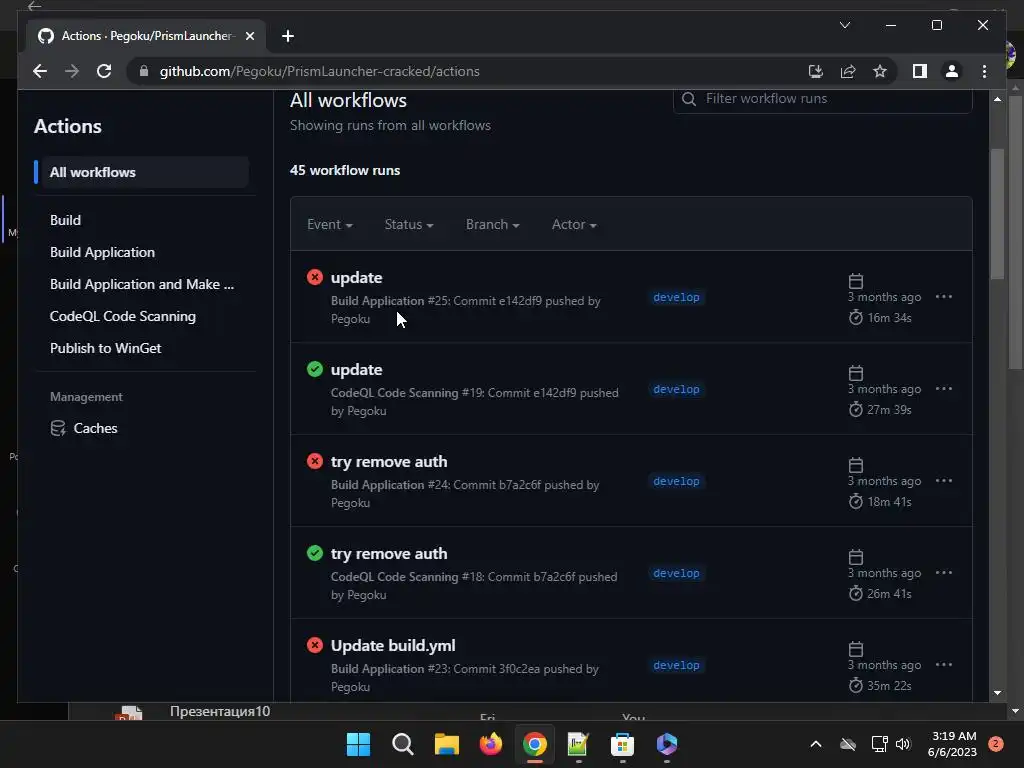This screenshot has height=768, width=1024.
Task: Click success status icon of try remove auth #18
Action: click(315, 553)
